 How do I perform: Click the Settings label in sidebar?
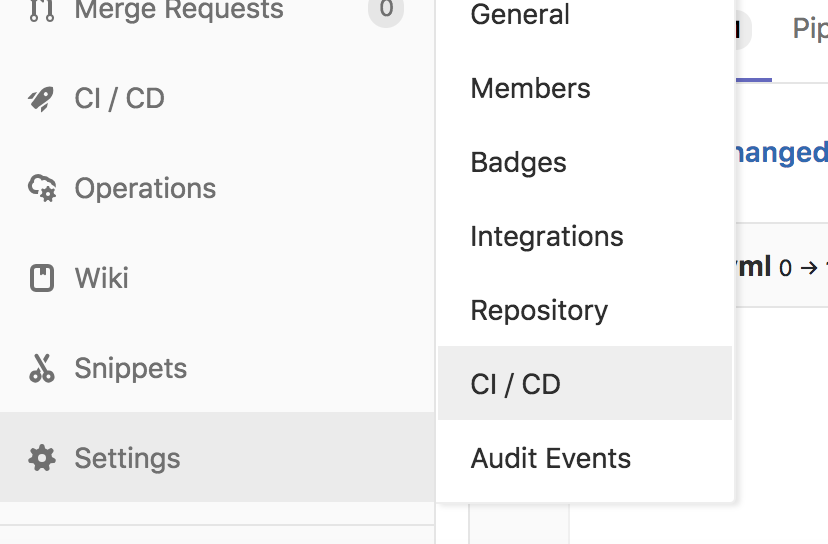pyautogui.click(x=127, y=458)
